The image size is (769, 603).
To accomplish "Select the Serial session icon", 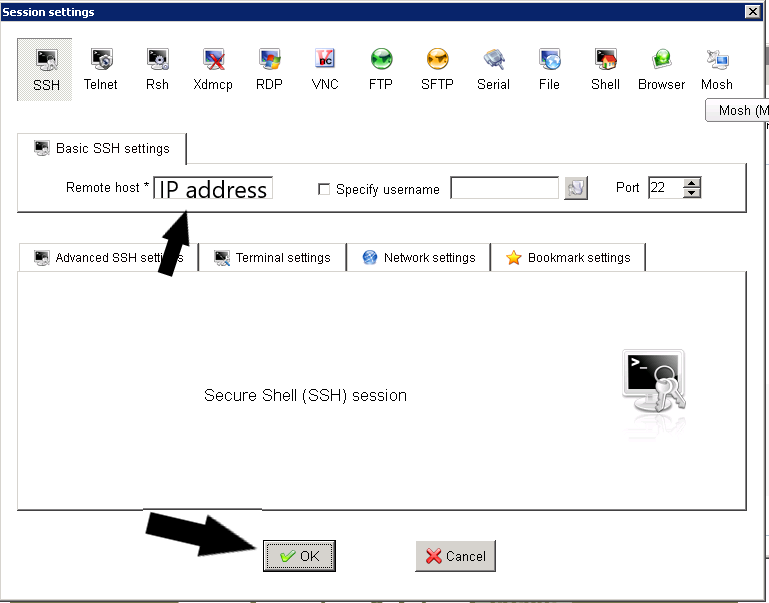I will [493, 70].
